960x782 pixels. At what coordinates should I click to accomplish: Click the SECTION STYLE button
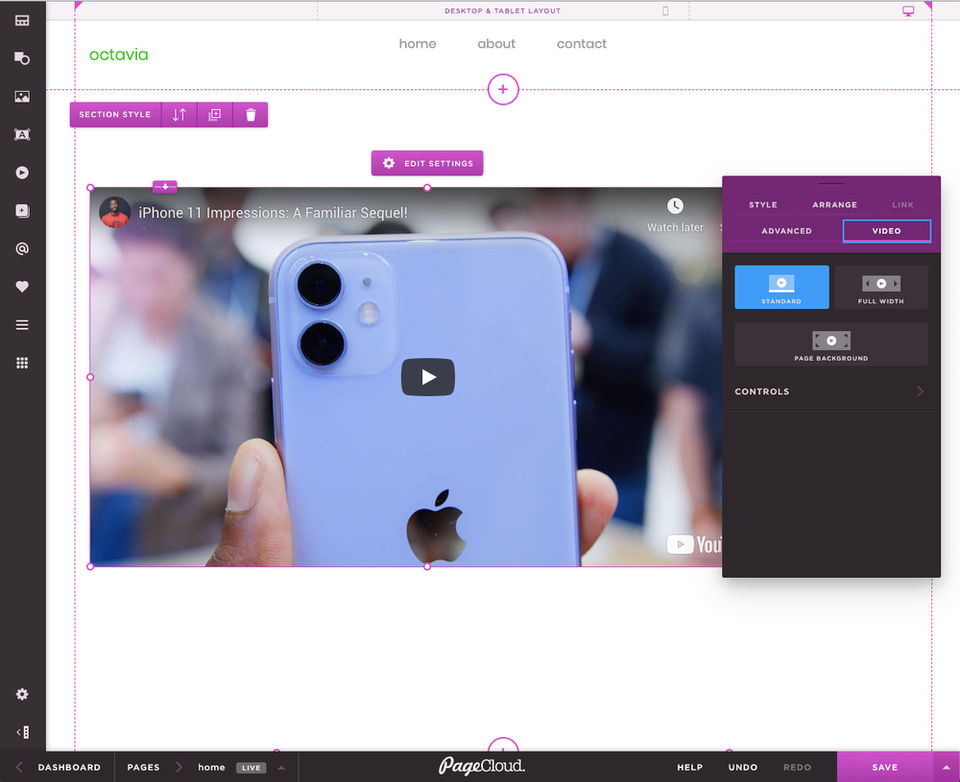click(x=115, y=115)
